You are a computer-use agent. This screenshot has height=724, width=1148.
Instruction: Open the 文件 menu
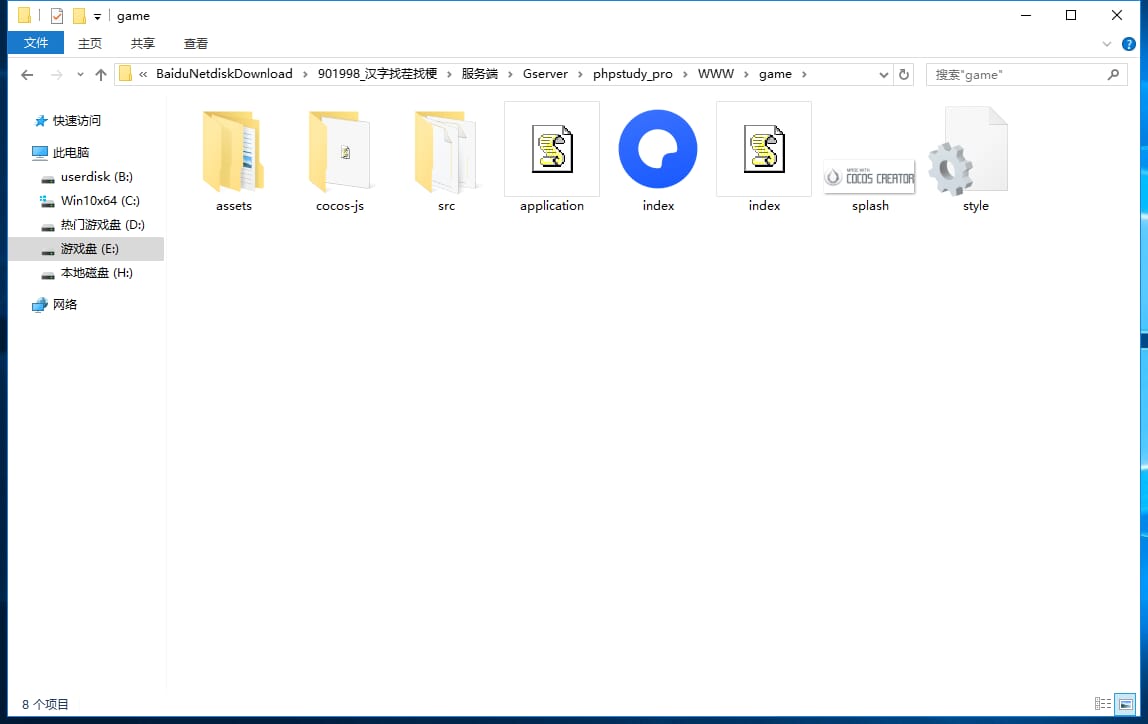(36, 43)
